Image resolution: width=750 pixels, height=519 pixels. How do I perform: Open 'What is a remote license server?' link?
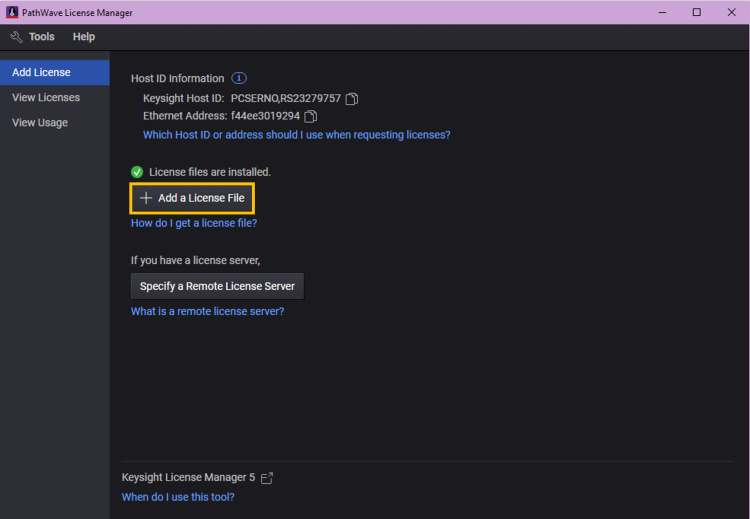click(x=207, y=311)
